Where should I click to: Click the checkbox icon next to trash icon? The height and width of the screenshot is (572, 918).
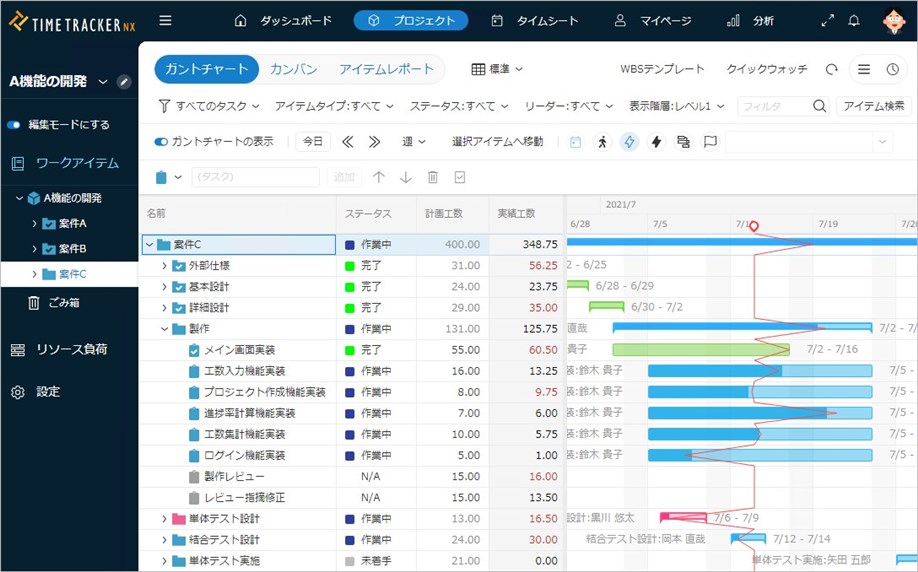[x=460, y=177]
